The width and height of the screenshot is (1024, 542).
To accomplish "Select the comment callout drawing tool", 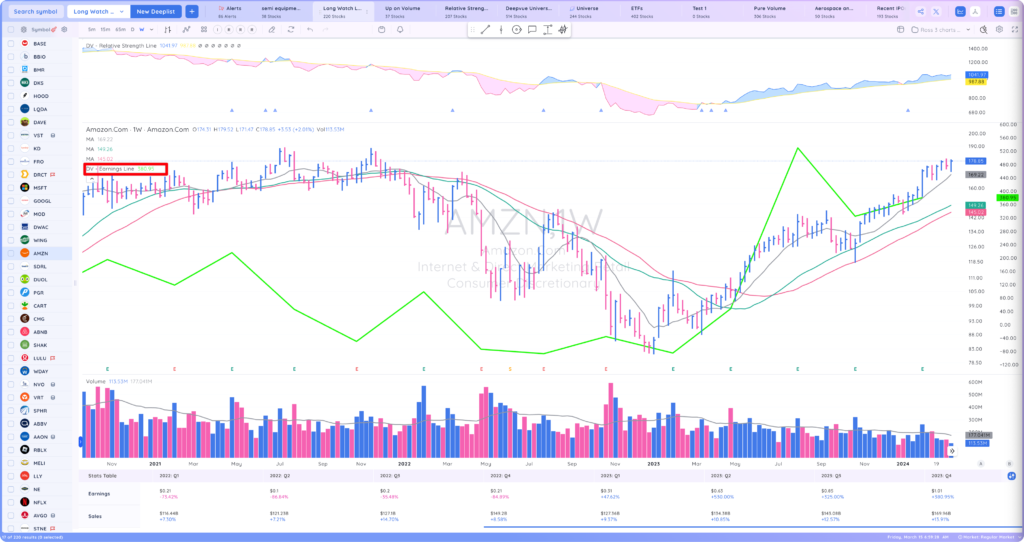I will coord(532,29).
